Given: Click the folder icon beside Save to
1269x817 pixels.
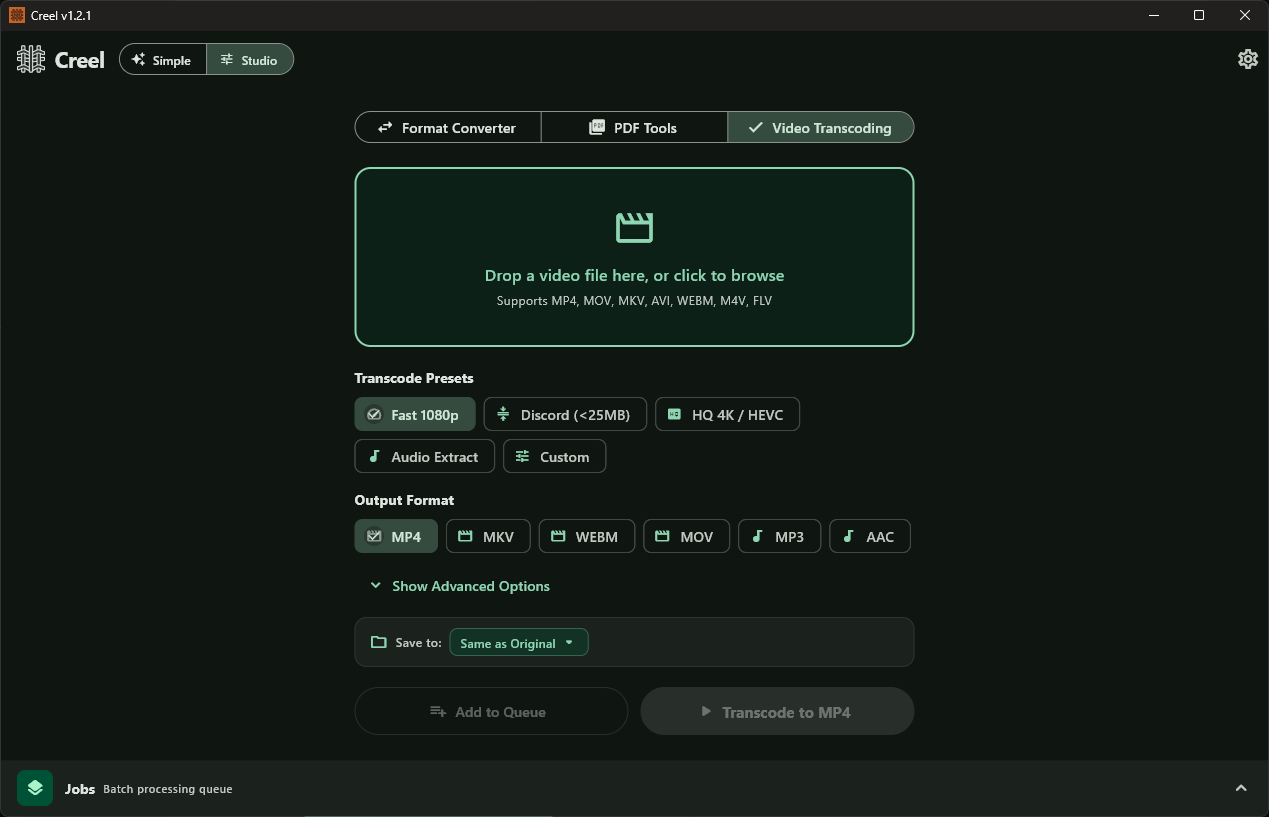Looking at the screenshot, I should [378, 642].
